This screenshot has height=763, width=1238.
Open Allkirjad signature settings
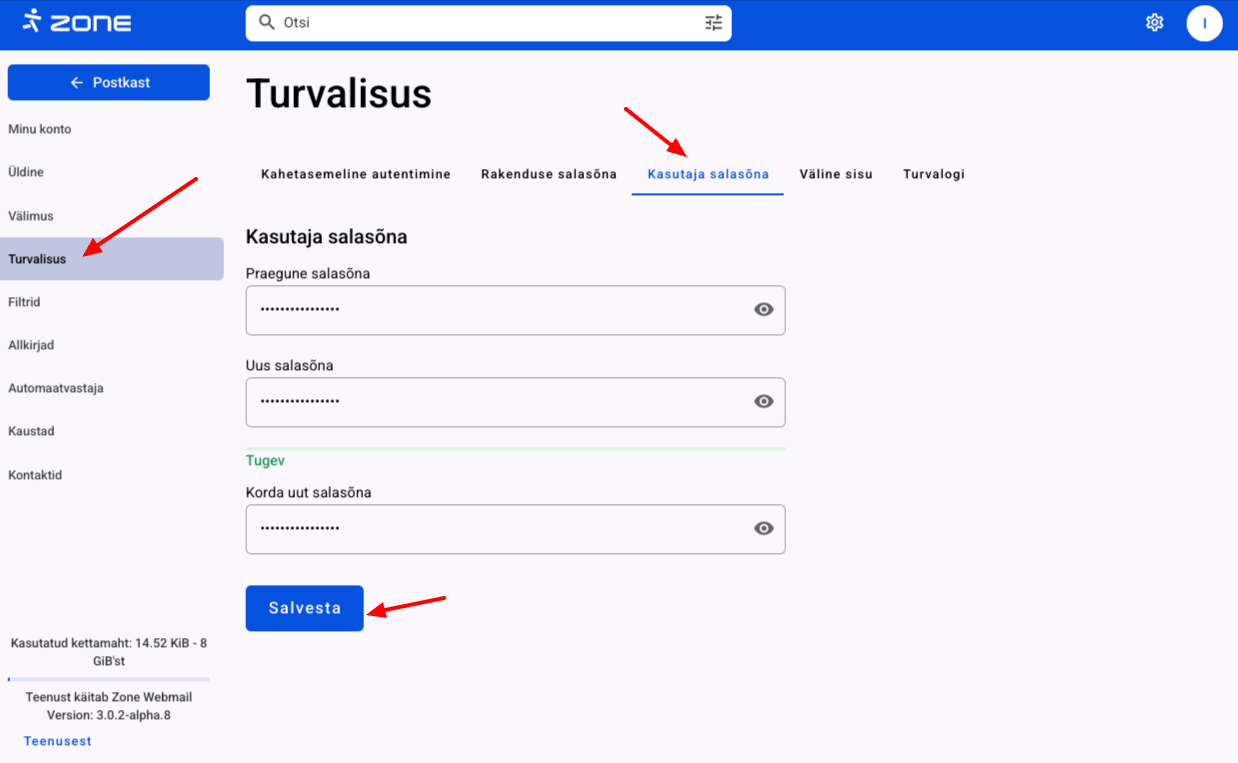click(31, 345)
